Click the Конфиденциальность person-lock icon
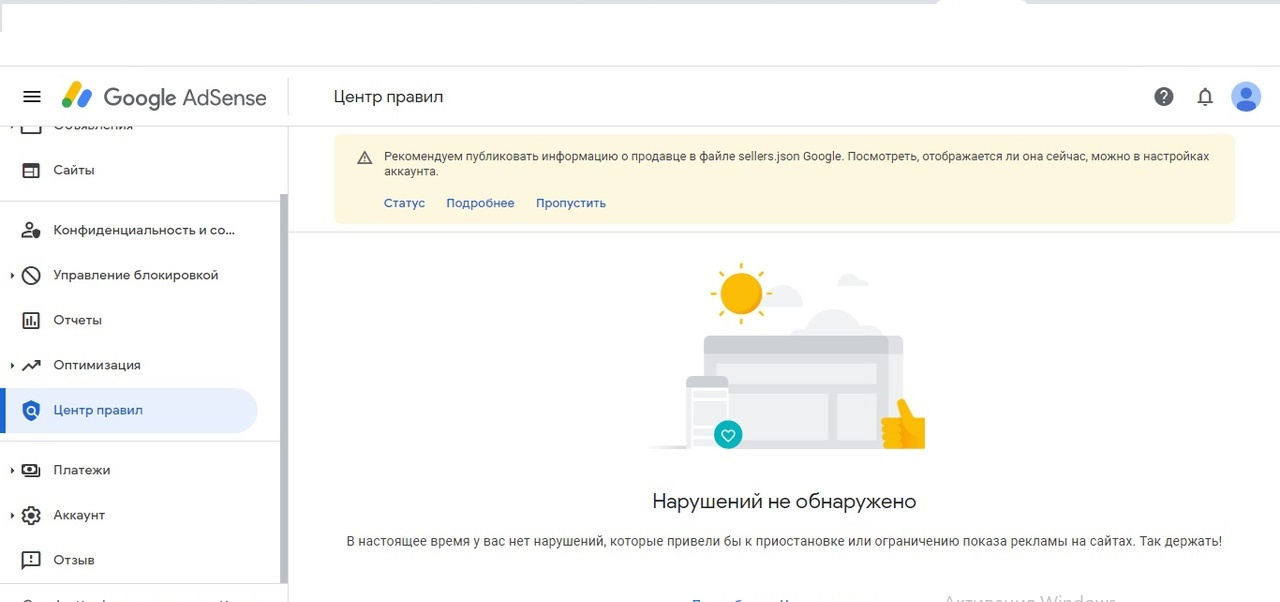The image size is (1280, 602). click(x=31, y=230)
